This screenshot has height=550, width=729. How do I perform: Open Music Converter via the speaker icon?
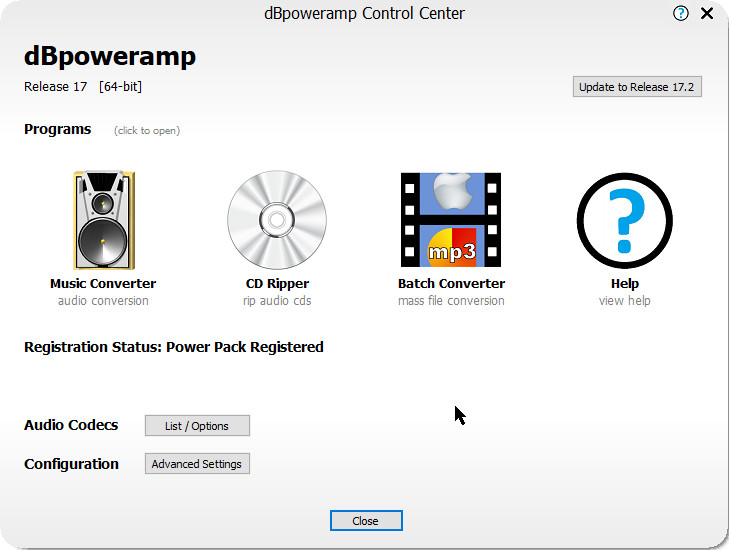pyautogui.click(x=103, y=220)
